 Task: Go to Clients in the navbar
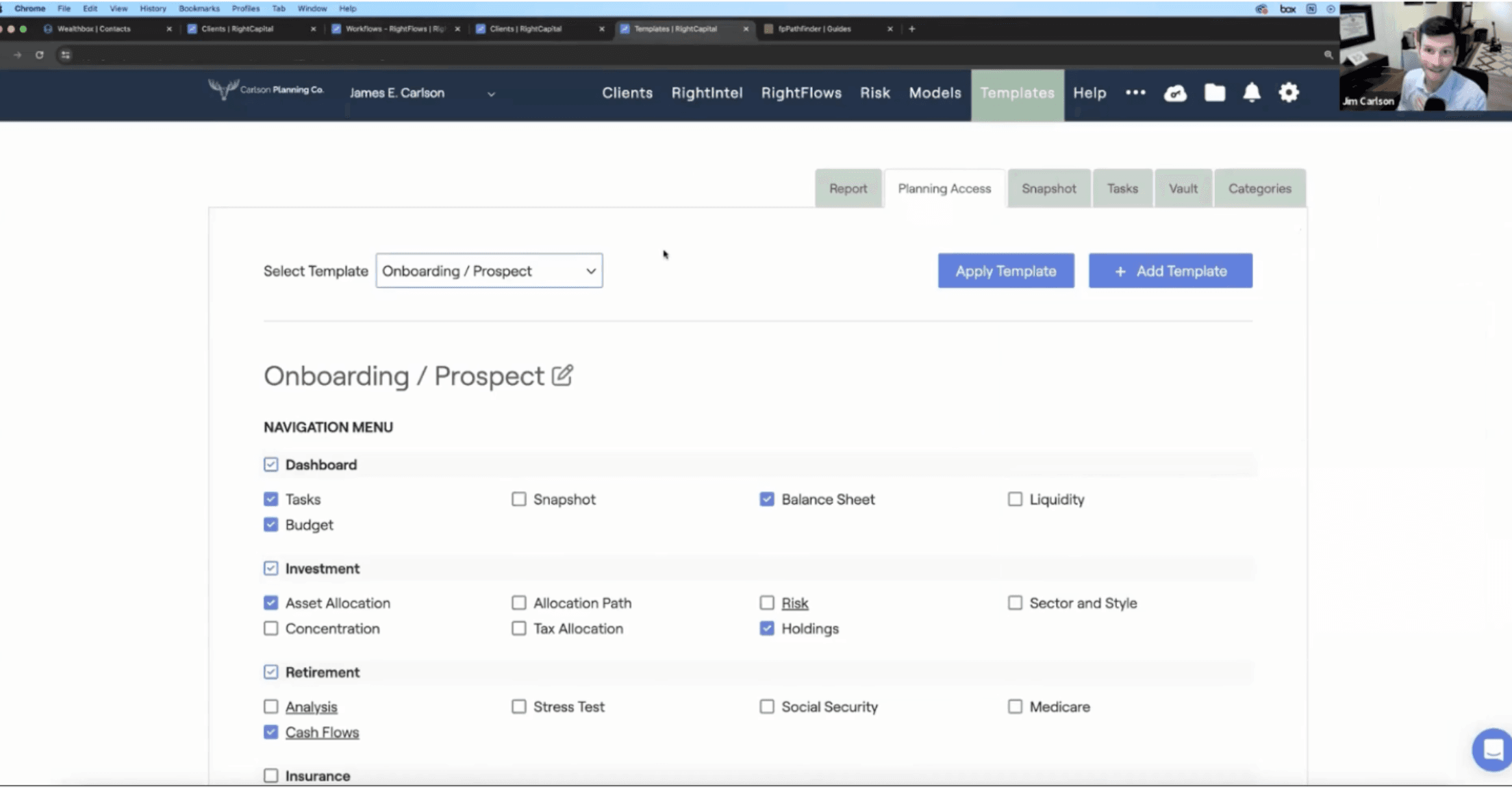click(x=627, y=93)
